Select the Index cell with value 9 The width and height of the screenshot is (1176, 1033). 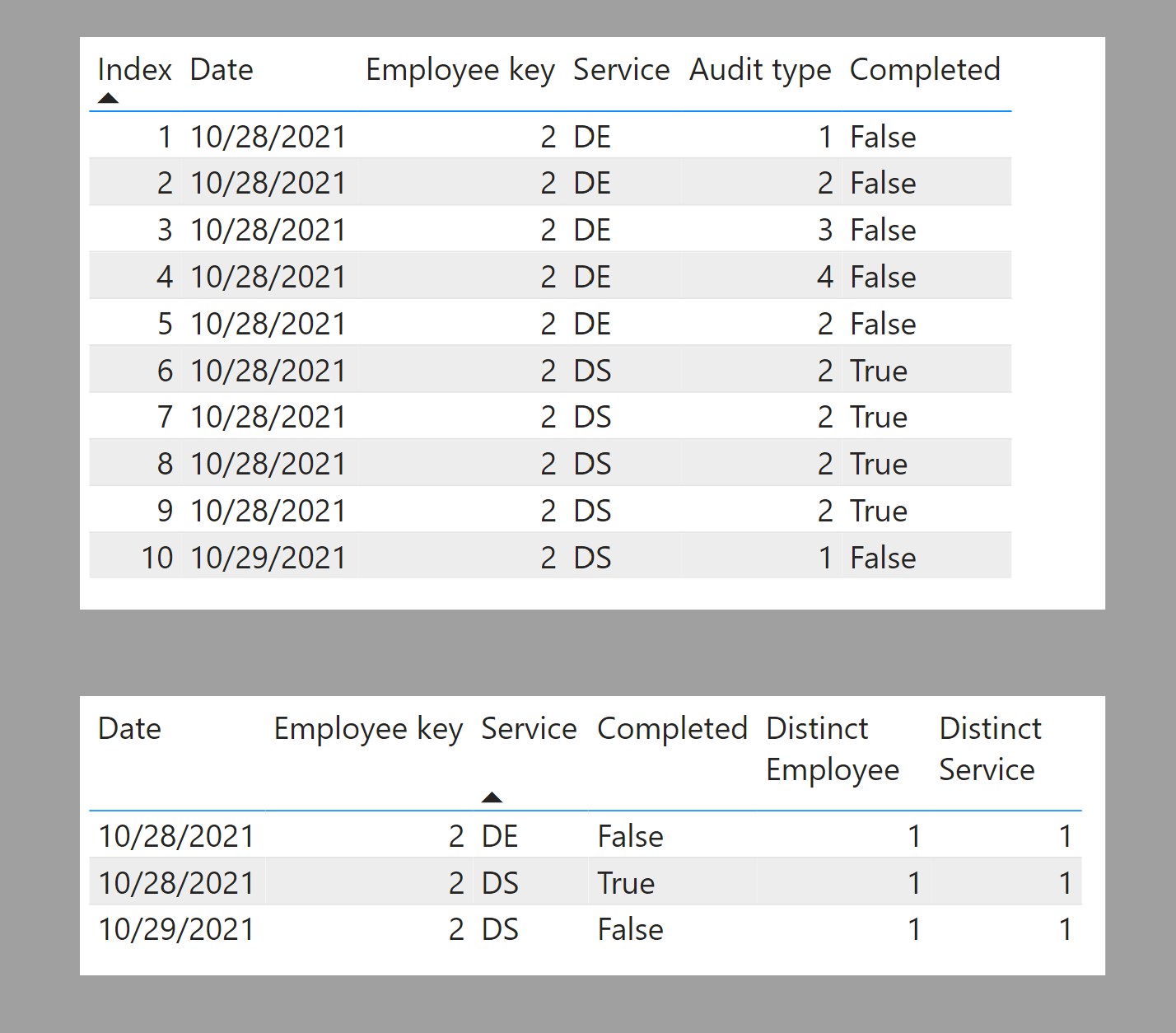click(165, 511)
